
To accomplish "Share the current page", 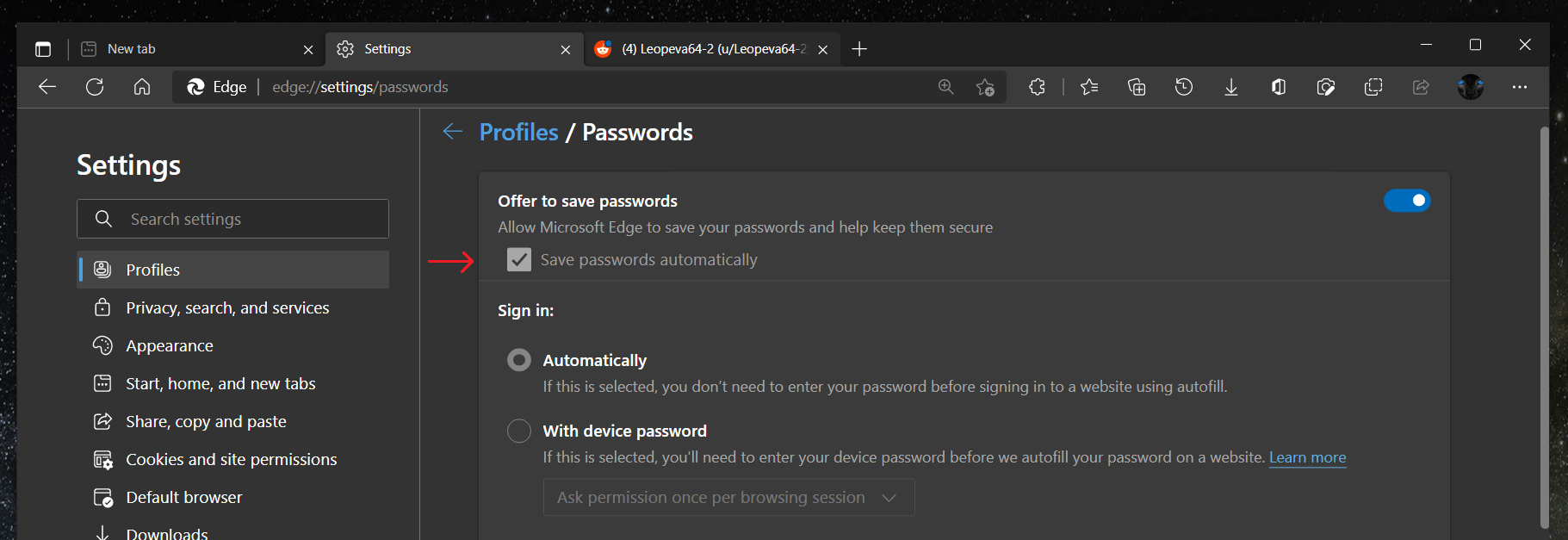I will point(1421,87).
